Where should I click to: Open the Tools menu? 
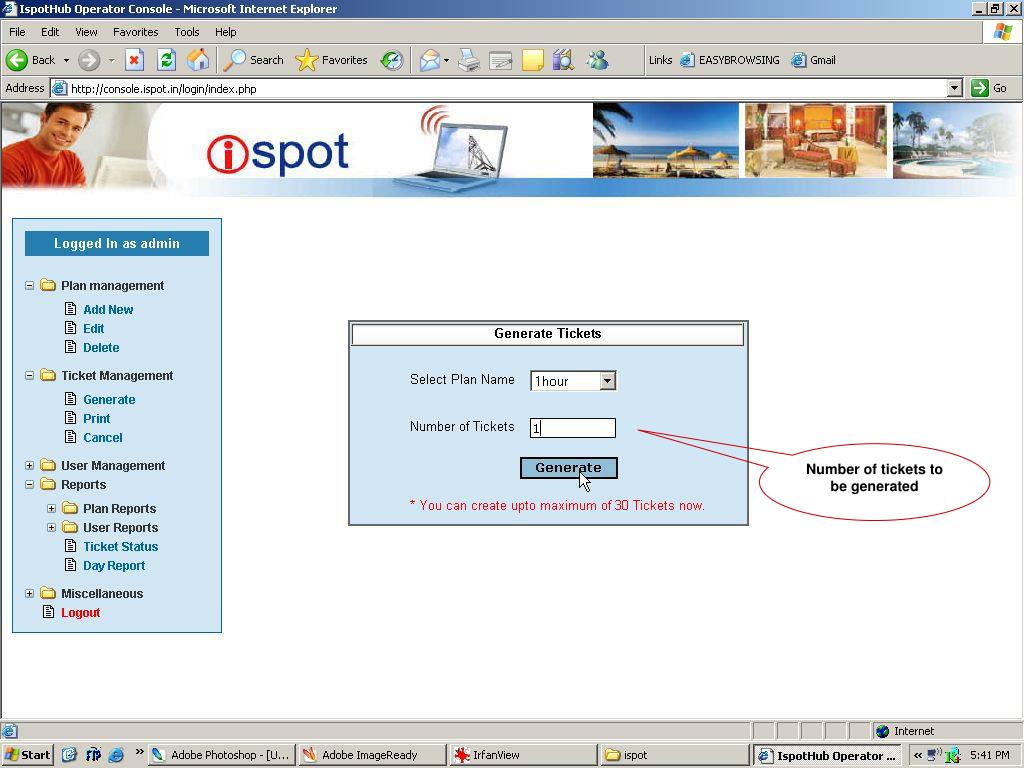click(187, 32)
